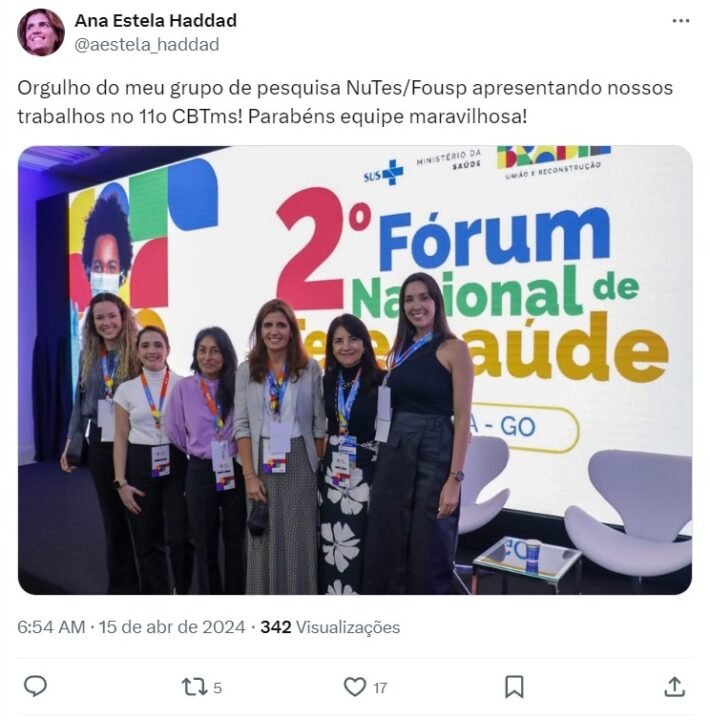This screenshot has height=720, width=710.
Task: Open the @aestela_haddad handle link
Action: click(x=147, y=45)
